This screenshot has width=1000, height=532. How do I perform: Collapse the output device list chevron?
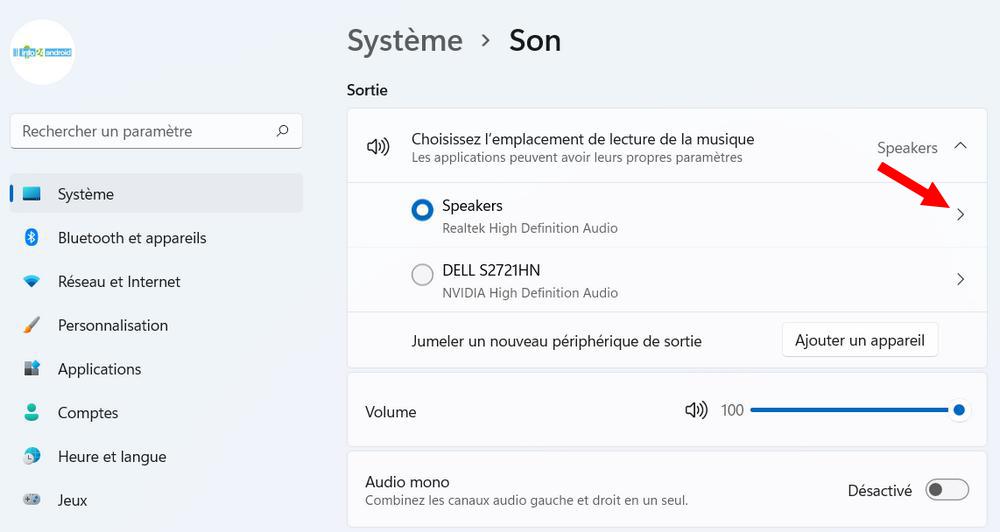pyautogui.click(x=960, y=146)
